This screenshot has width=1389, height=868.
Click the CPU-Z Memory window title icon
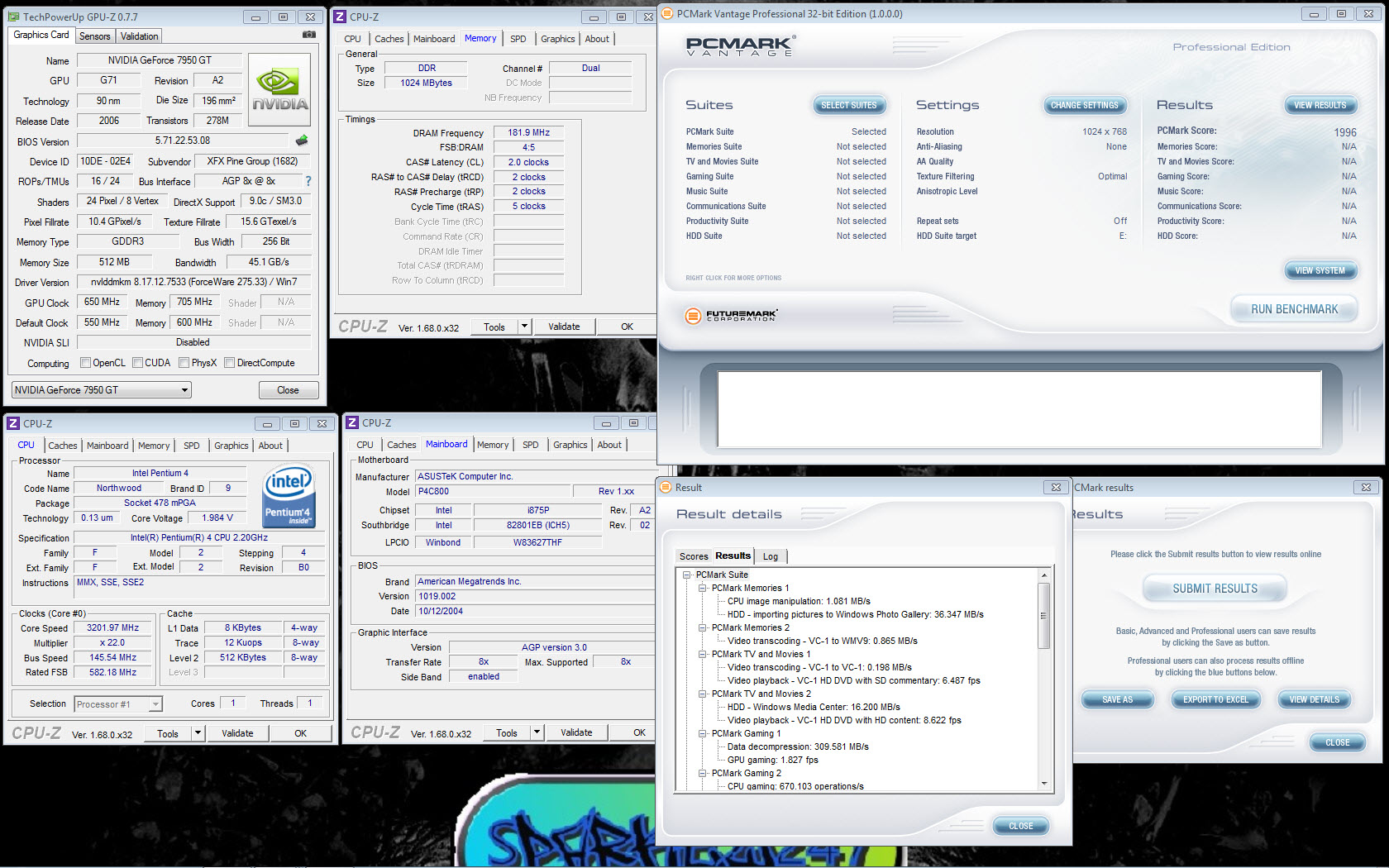340,17
